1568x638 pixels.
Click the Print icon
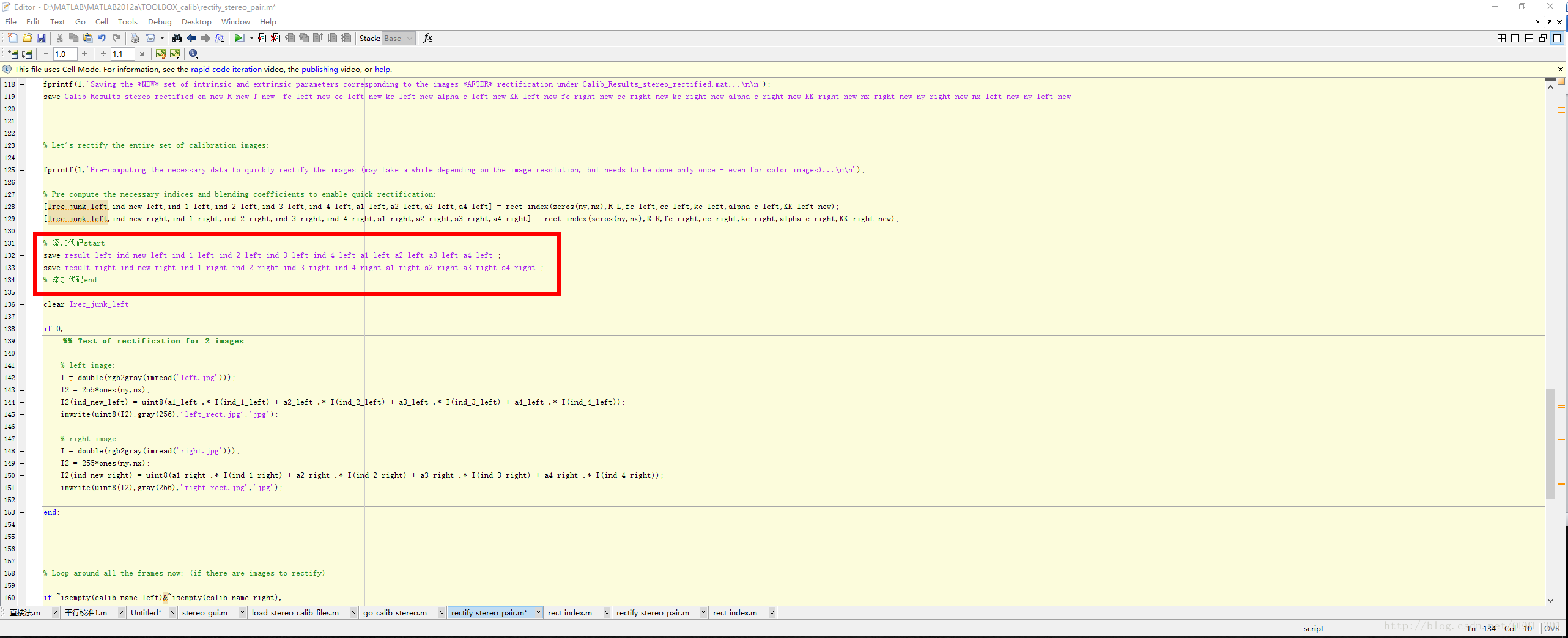[x=135, y=38]
